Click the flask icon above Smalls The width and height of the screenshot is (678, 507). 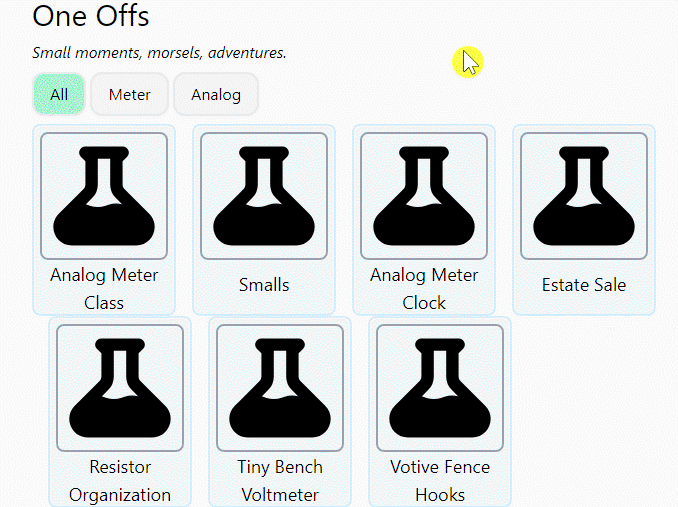(x=264, y=196)
